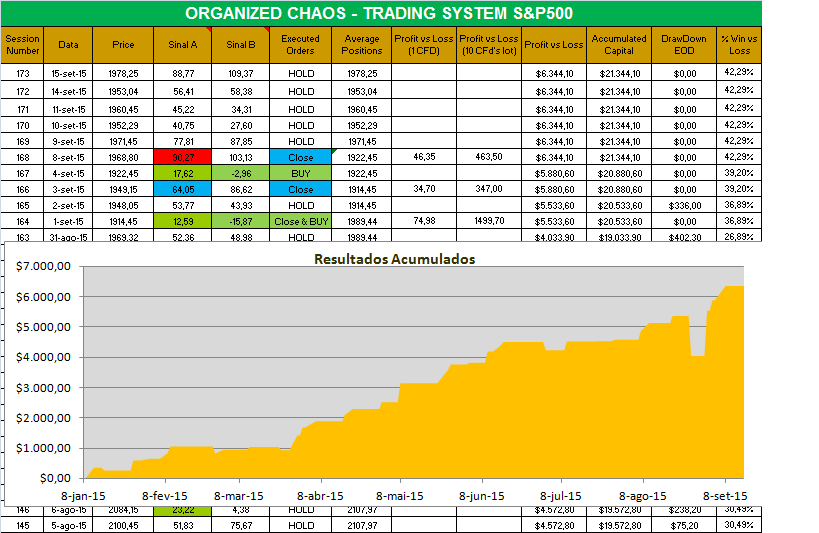Image resolution: width=819 pixels, height=533 pixels.
Task: Click the green -15,87 Sinal B cell
Action: pos(241,222)
